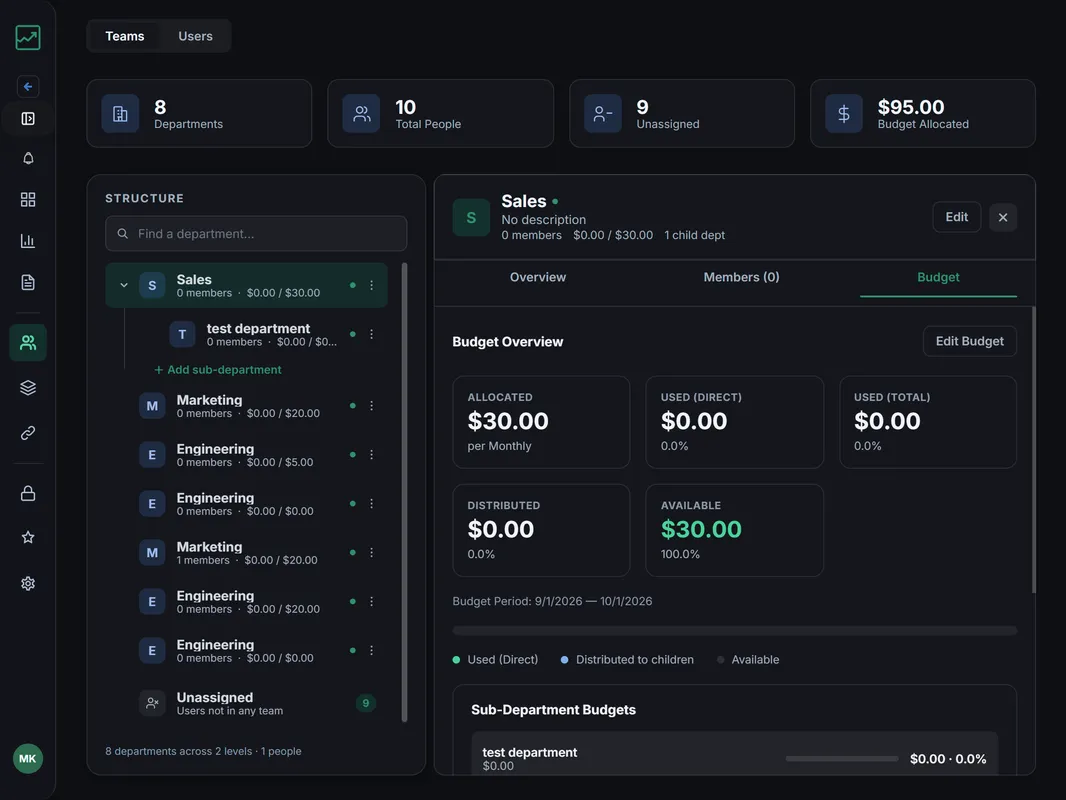Screen dimensions: 1066x800
Task: Select the Unassigned users row
Action: [x=246, y=703]
